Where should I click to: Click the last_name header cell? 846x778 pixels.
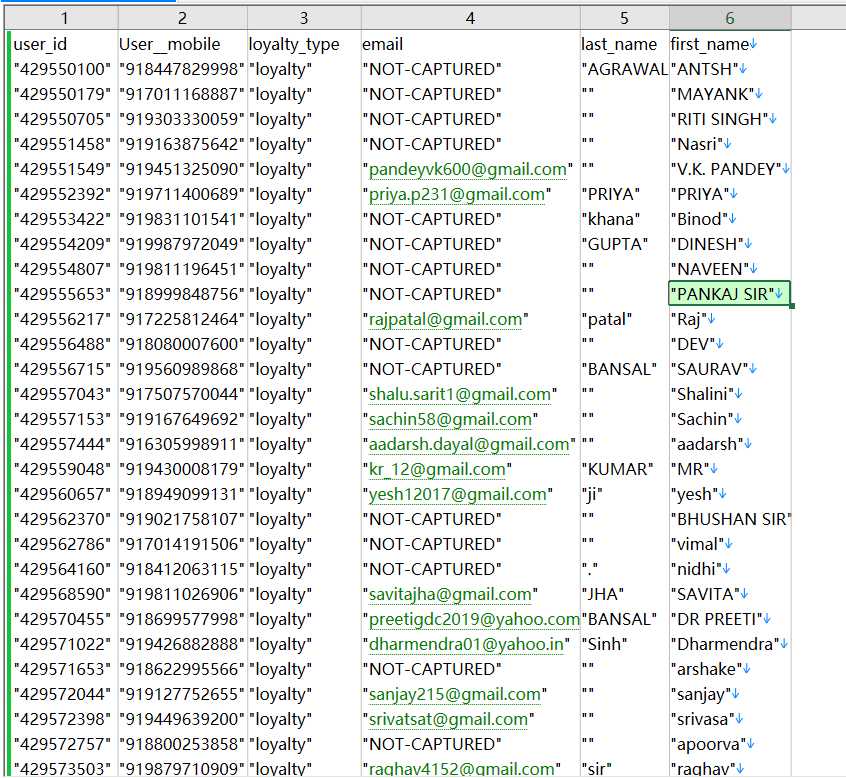(625, 44)
